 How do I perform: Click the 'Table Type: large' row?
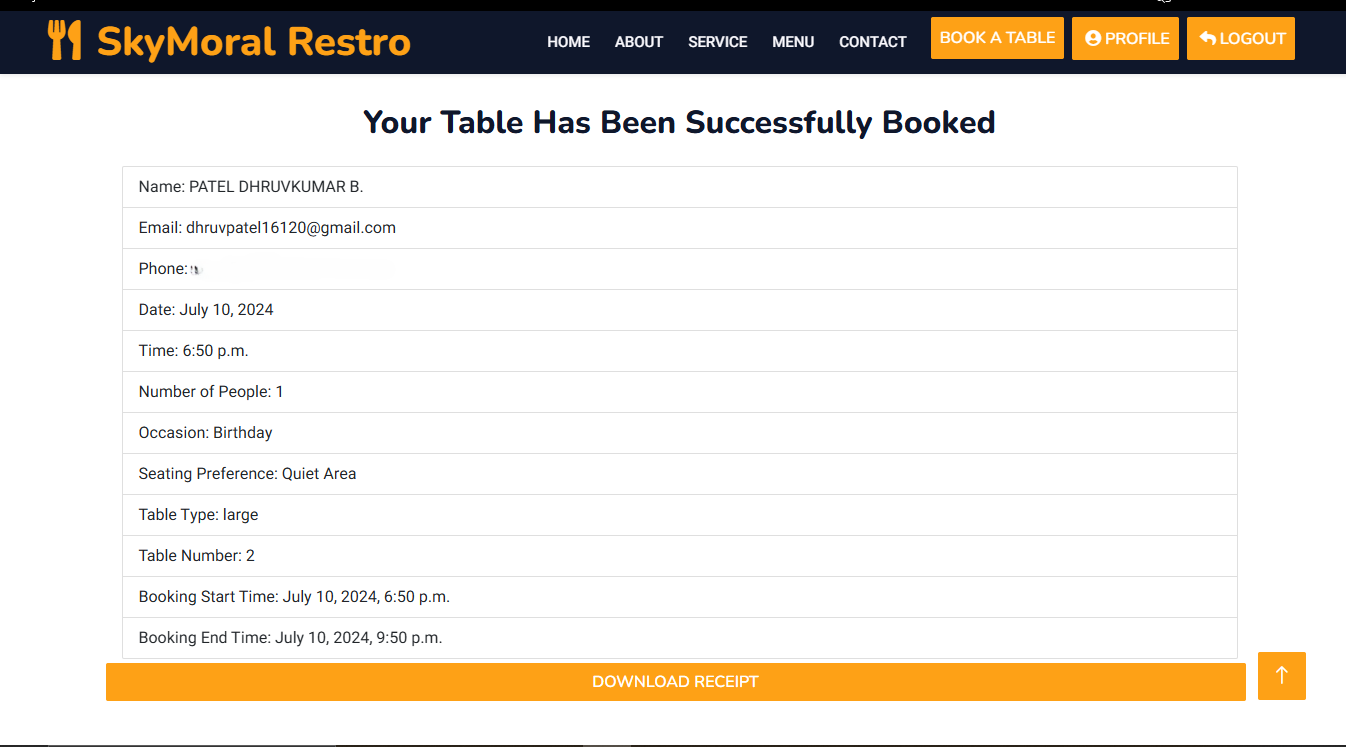680,515
